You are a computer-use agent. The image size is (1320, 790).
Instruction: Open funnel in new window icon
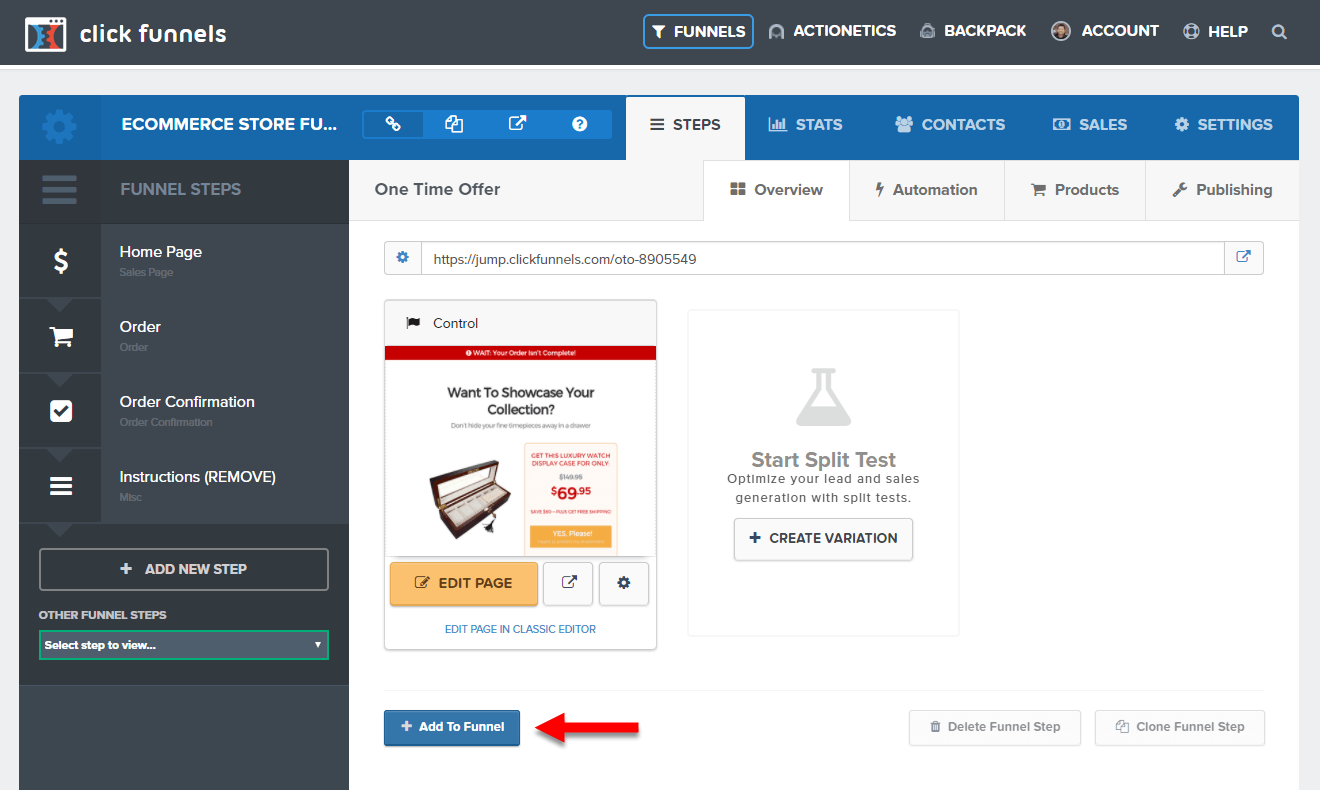coord(517,124)
